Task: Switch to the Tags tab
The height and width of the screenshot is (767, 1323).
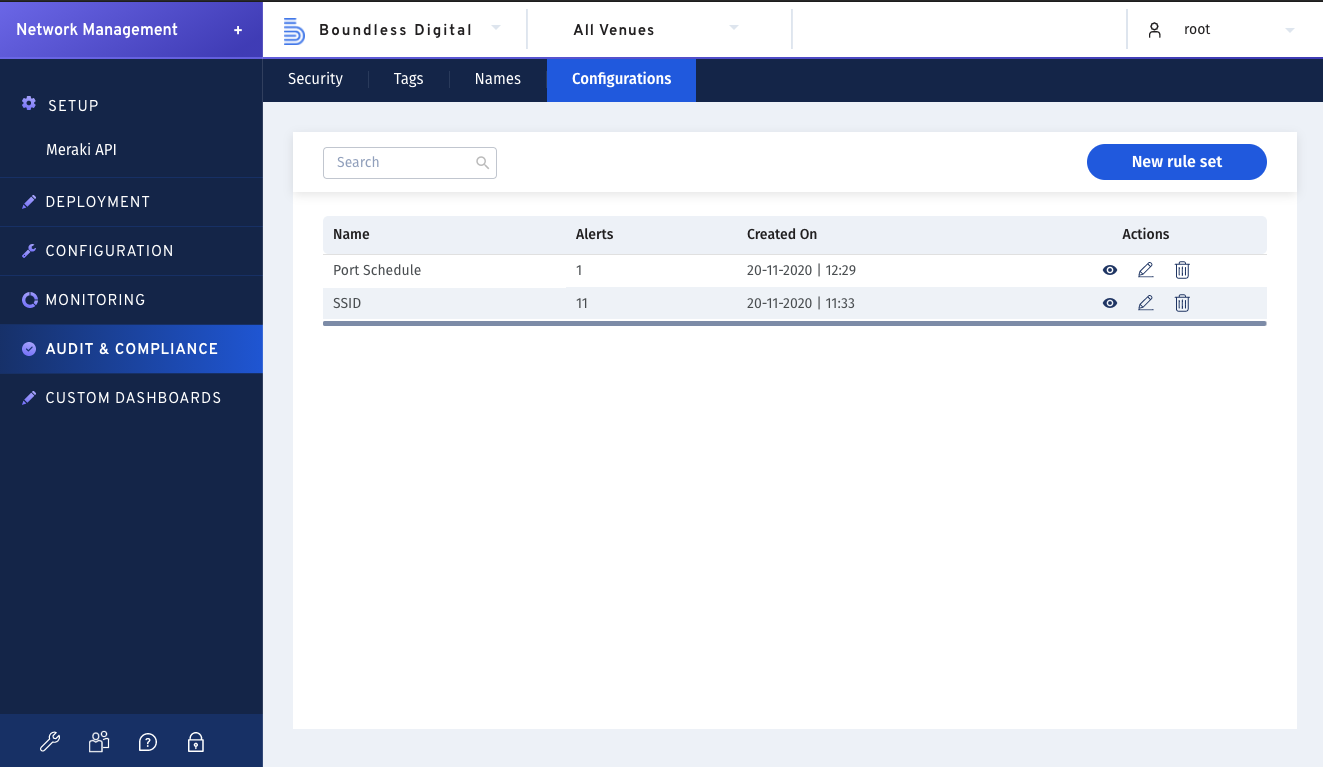Action: coord(408,79)
